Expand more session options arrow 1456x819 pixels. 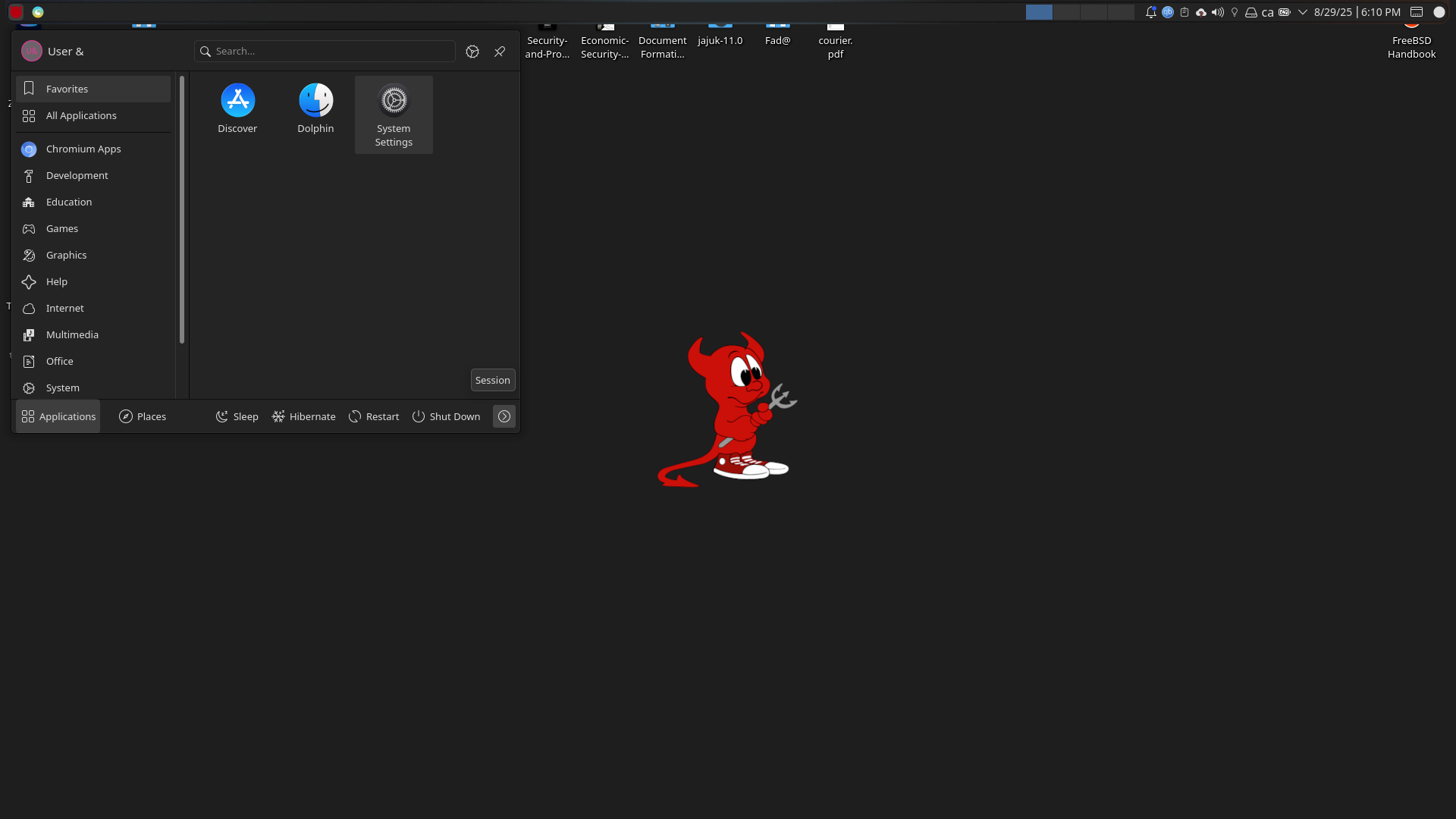[504, 416]
